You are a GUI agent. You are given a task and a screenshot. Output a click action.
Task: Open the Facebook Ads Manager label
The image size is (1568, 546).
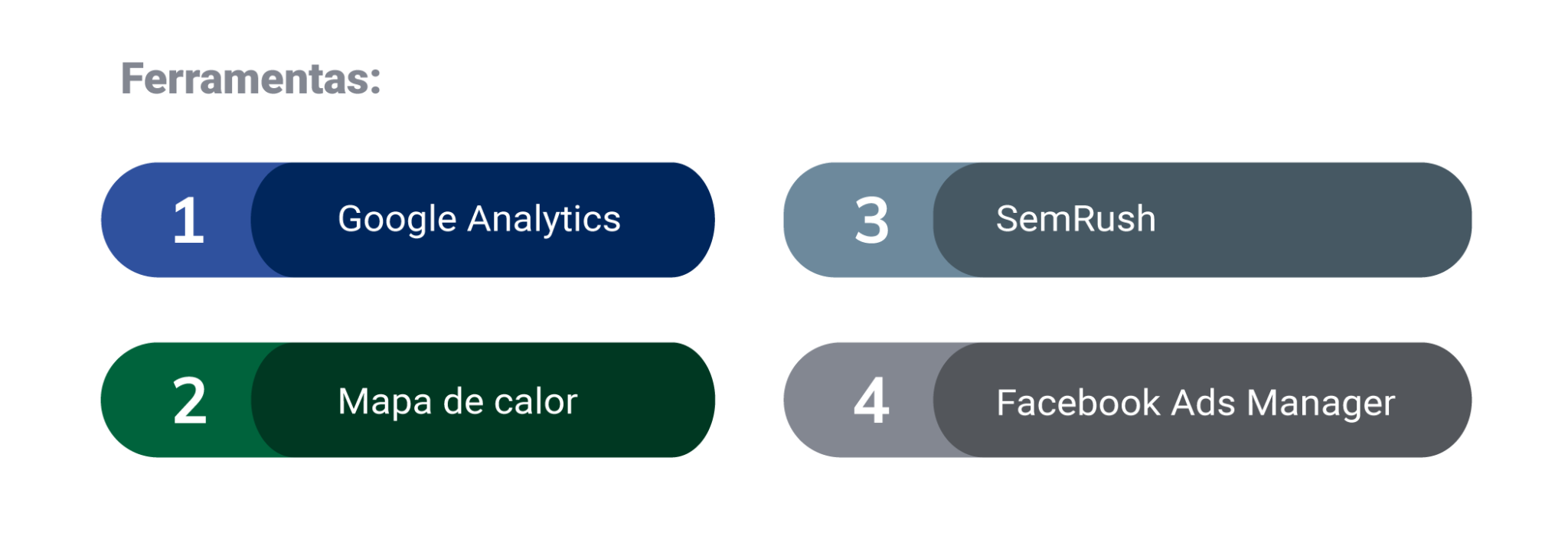click(1195, 403)
